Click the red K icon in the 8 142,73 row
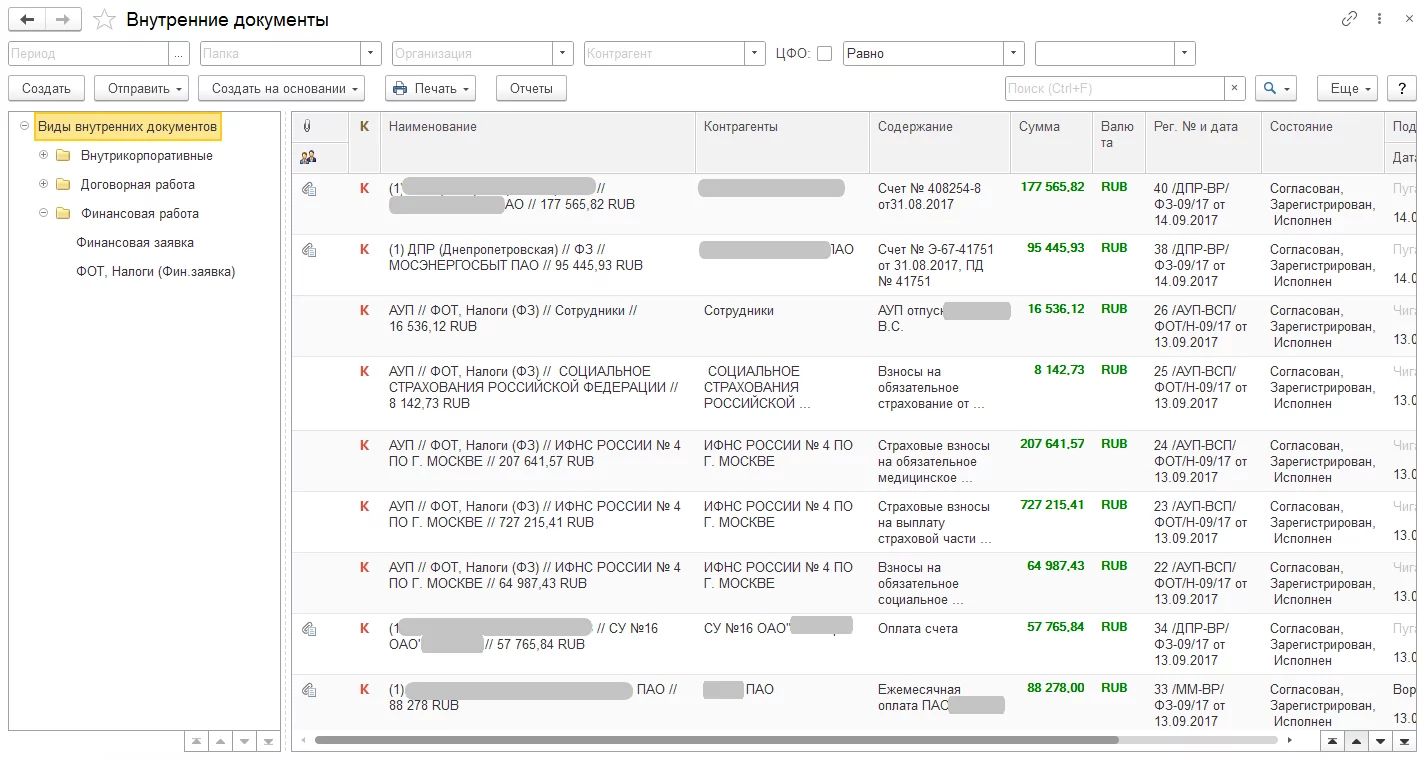This screenshot has width=1426, height=760. [364, 371]
